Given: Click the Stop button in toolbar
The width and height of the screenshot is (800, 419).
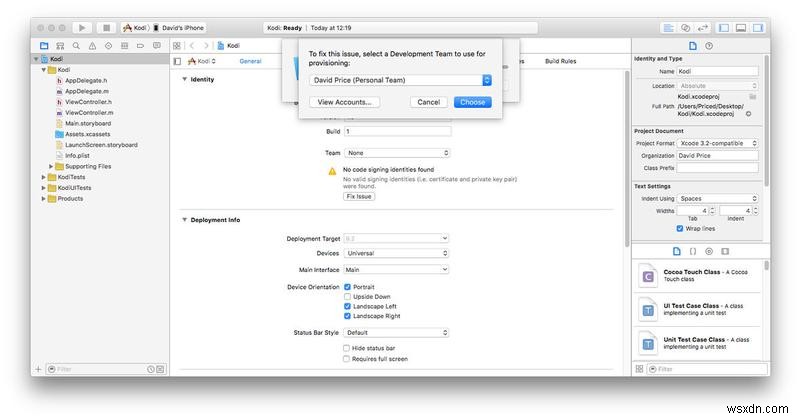Looking at the screenshot, I should pyautogui.click(x=106, y=28).
